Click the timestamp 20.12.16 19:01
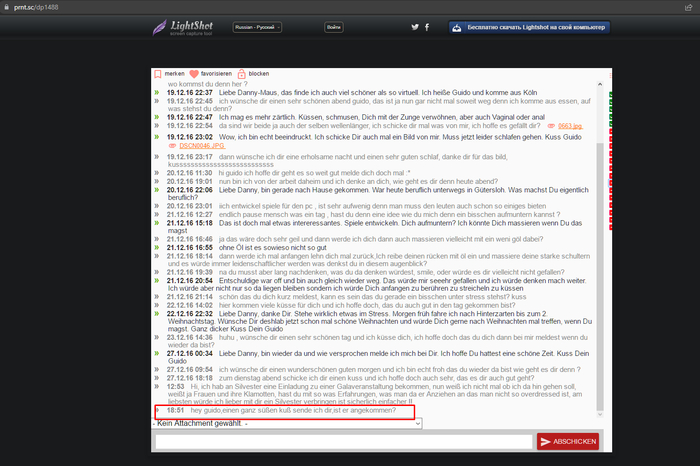The height and width of the screenshot is (466, 700). (190, 181)
